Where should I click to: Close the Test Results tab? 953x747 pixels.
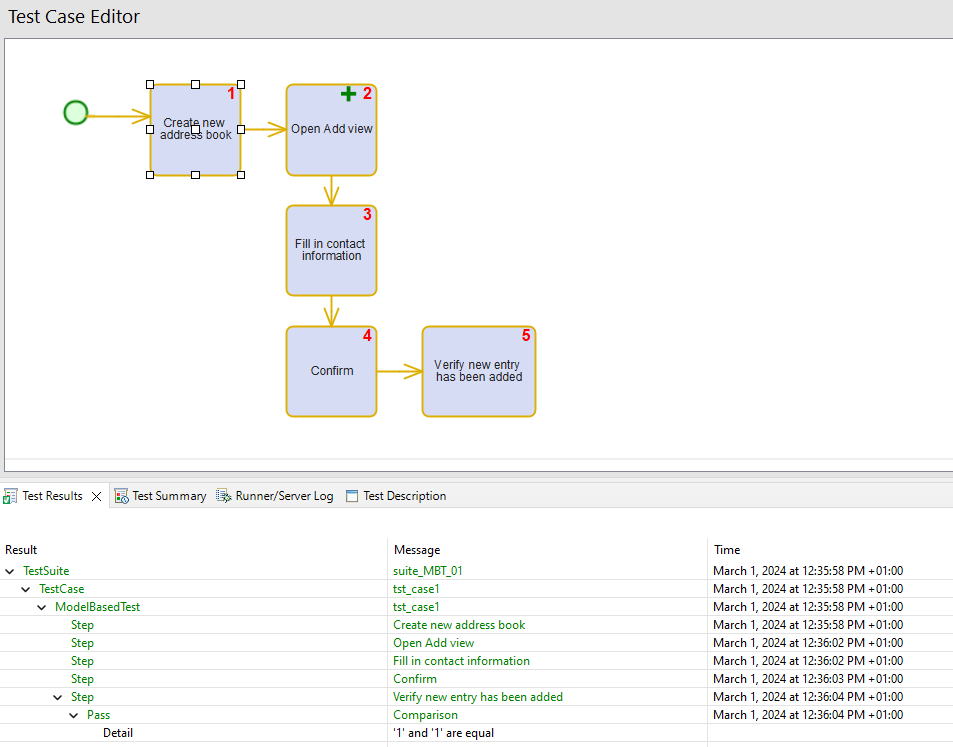click(97, 496)
